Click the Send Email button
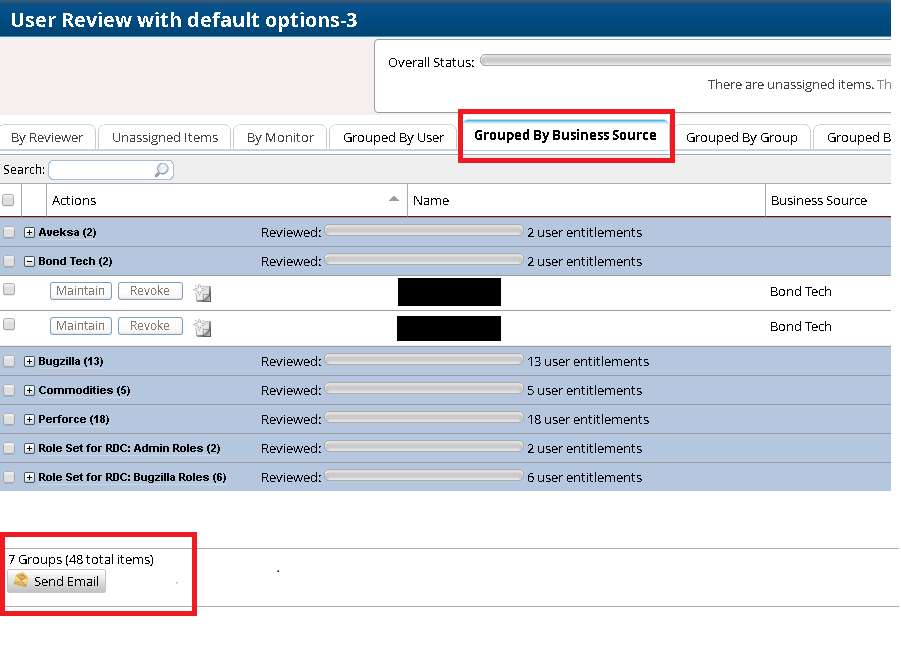The height and width of the screenshot is (645, 901). (x=56, y=582)
